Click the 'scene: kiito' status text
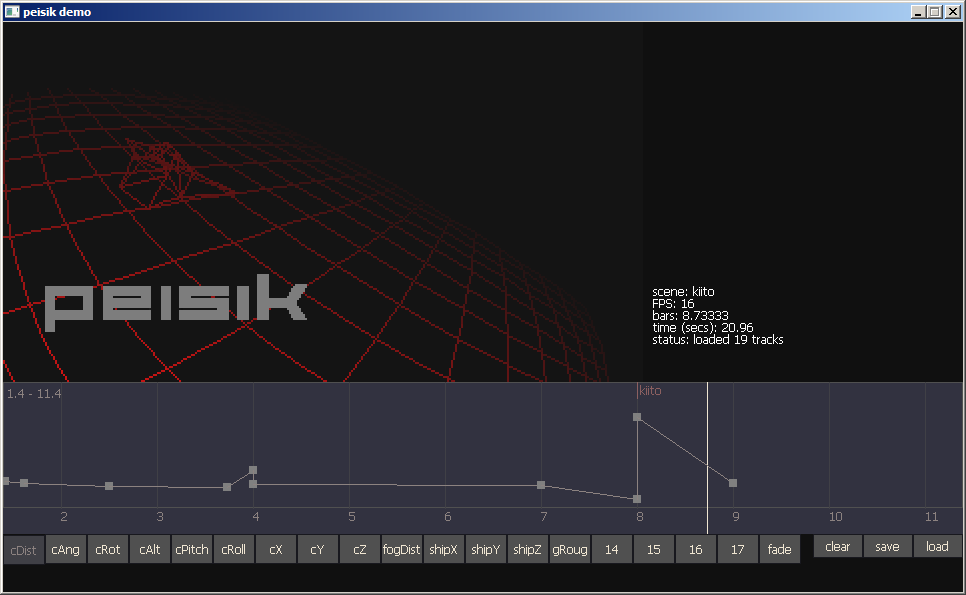 683,292
